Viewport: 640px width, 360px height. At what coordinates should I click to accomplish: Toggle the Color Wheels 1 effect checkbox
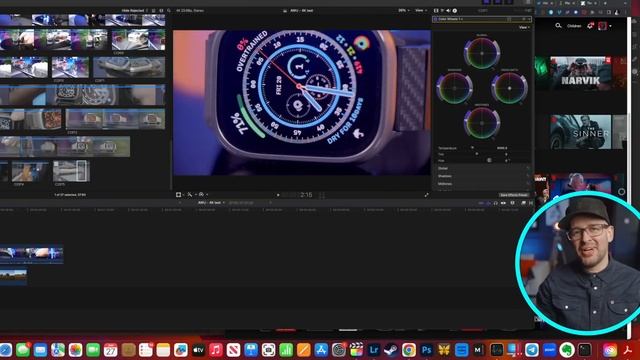click(435, 19)
